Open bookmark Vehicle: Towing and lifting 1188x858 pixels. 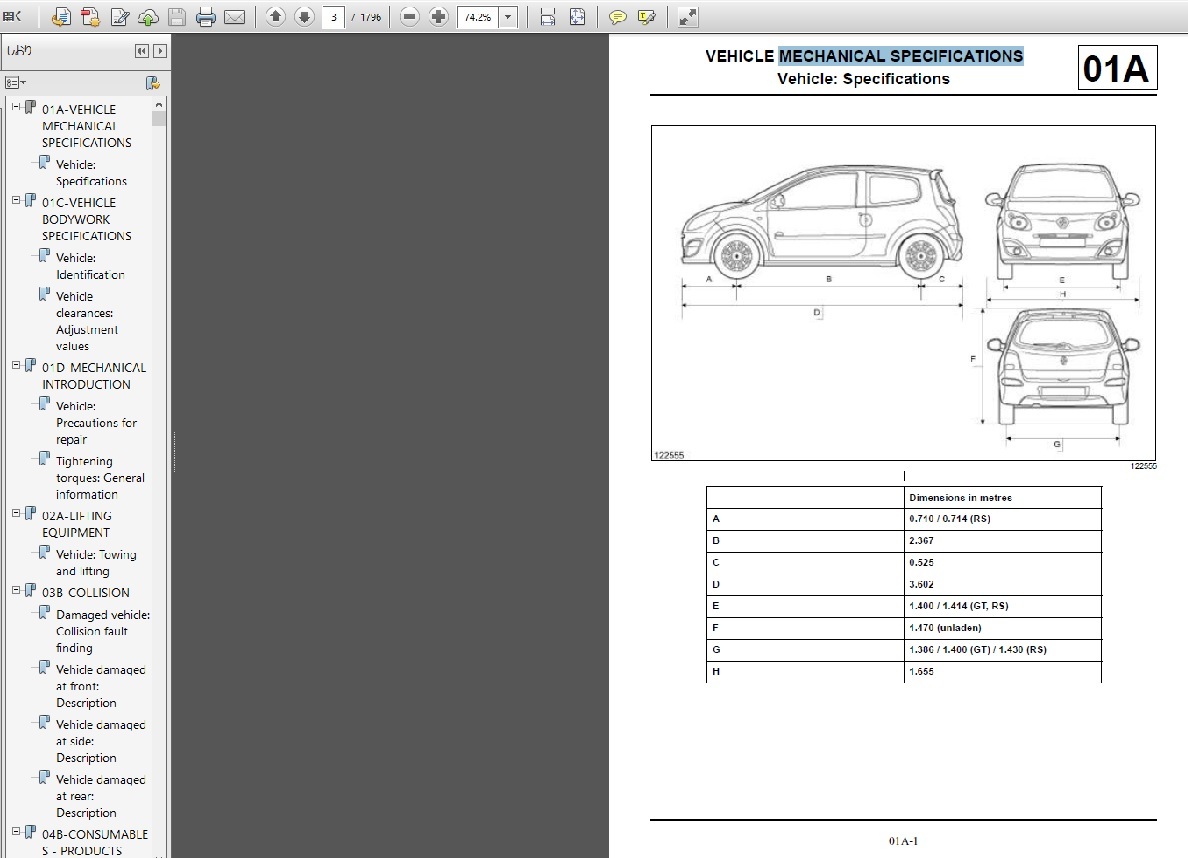(96, 562)
